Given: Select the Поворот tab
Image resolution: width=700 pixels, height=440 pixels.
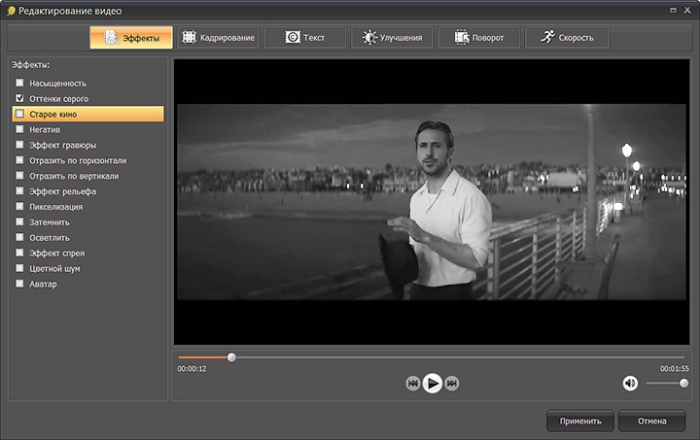Looking at the screenshot, I should pos(479,37).
